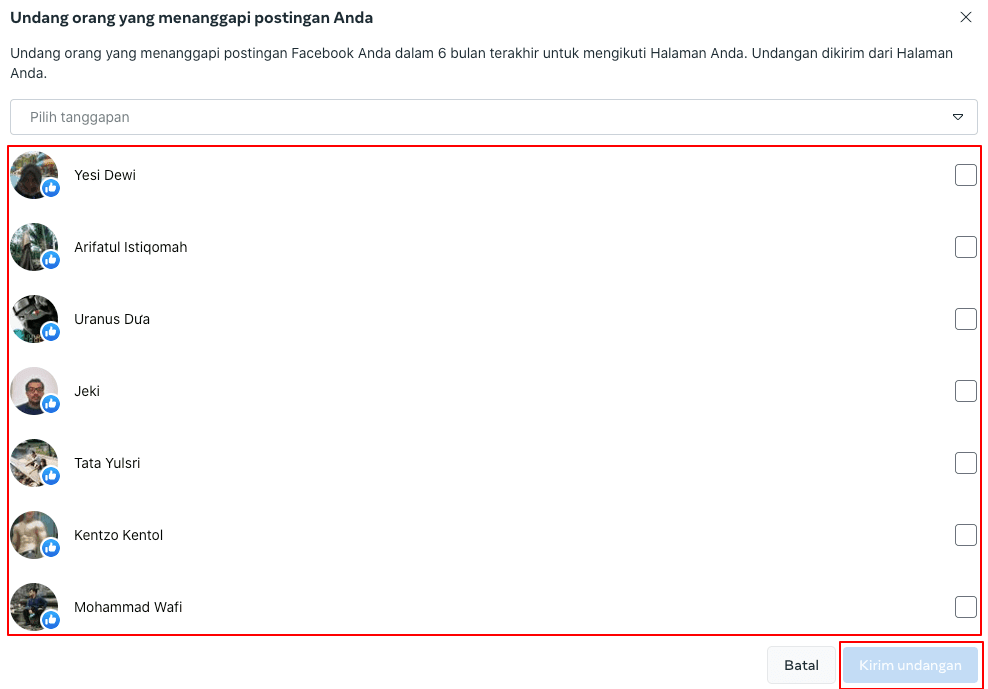988x689 pixels.
Task: Click Jeki's profile picture
Action: (33, 390)
